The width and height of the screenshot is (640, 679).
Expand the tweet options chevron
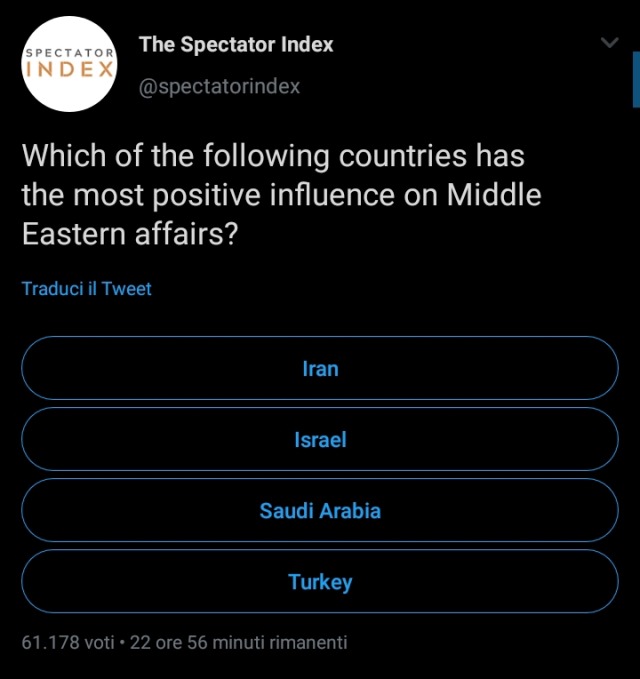(x=609, y=43)
